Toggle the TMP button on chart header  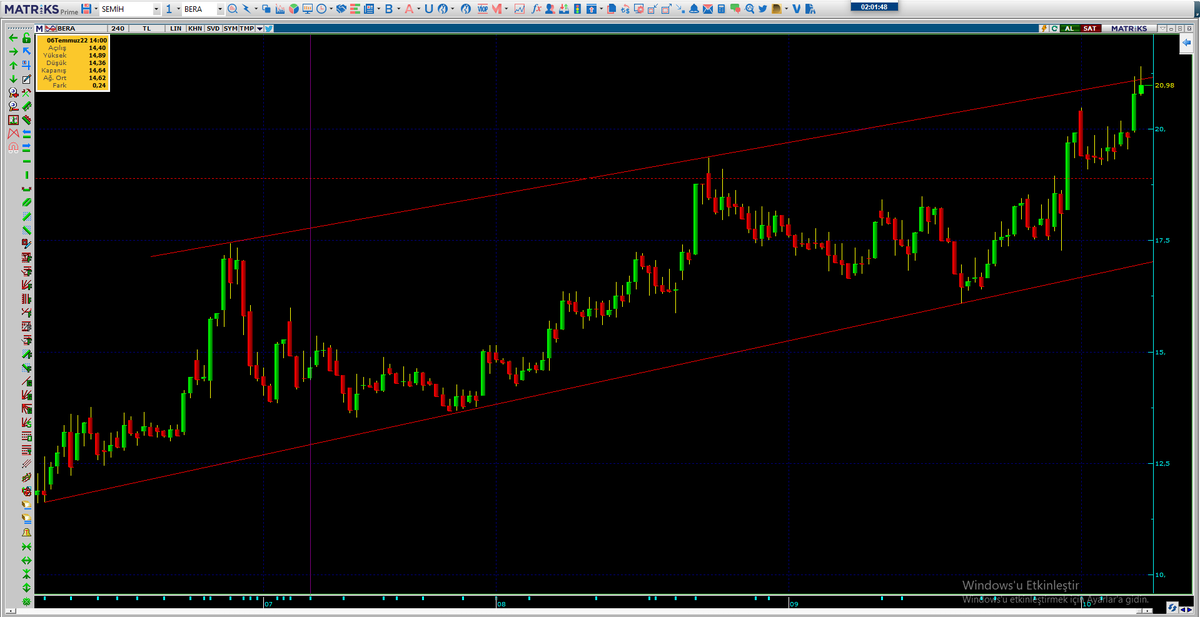point(246,28)
